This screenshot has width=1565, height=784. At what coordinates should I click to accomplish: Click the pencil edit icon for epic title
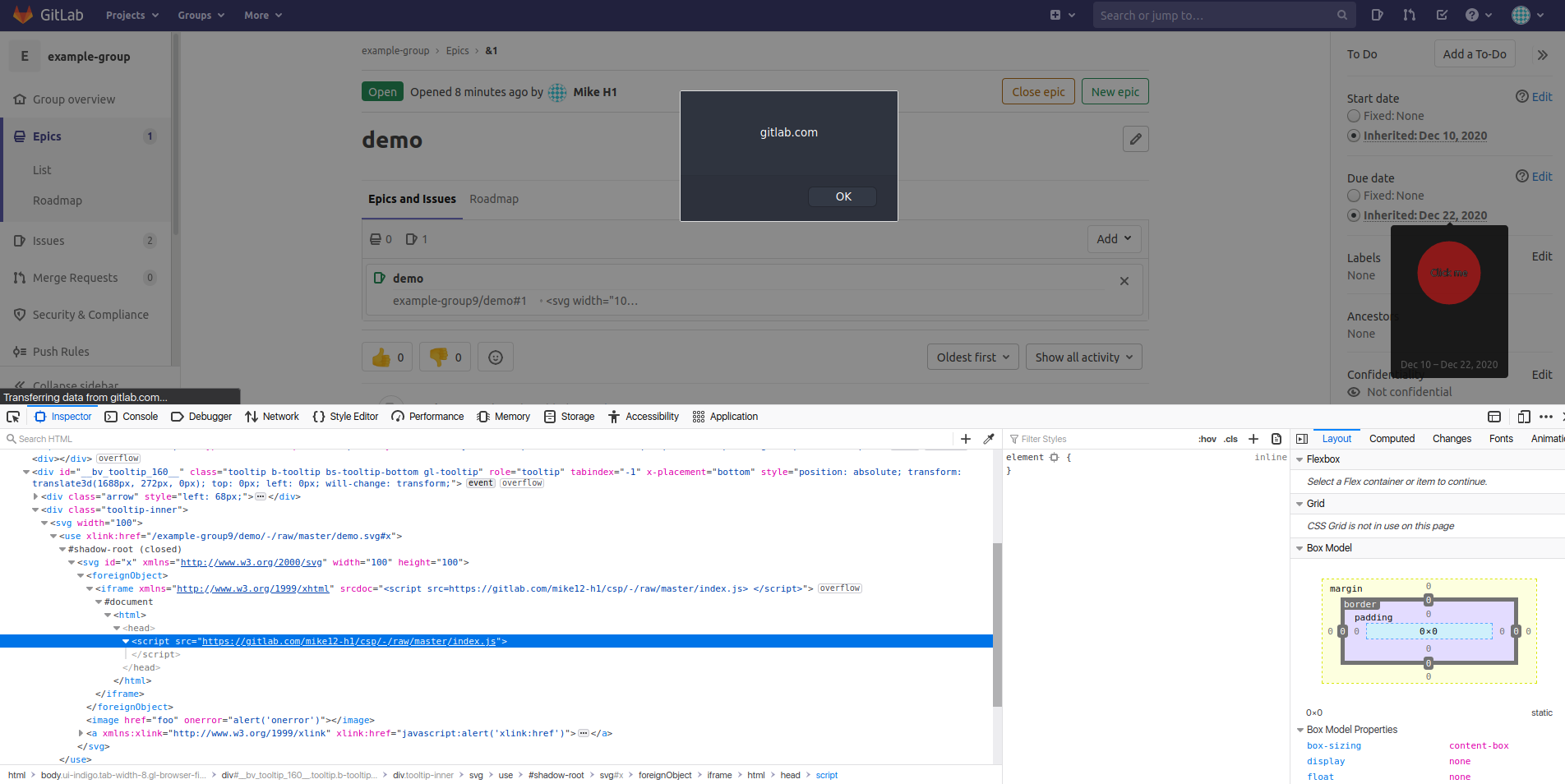point(1135,139)
